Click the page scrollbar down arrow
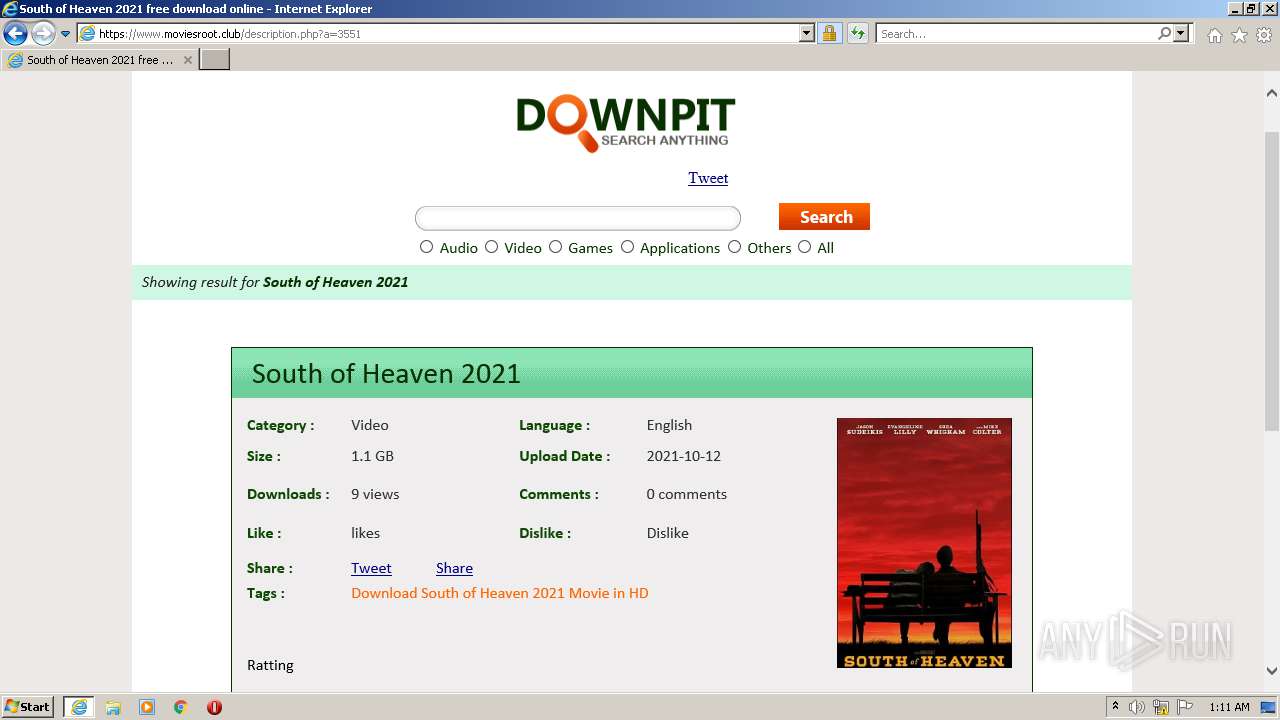 [1272, 671]
